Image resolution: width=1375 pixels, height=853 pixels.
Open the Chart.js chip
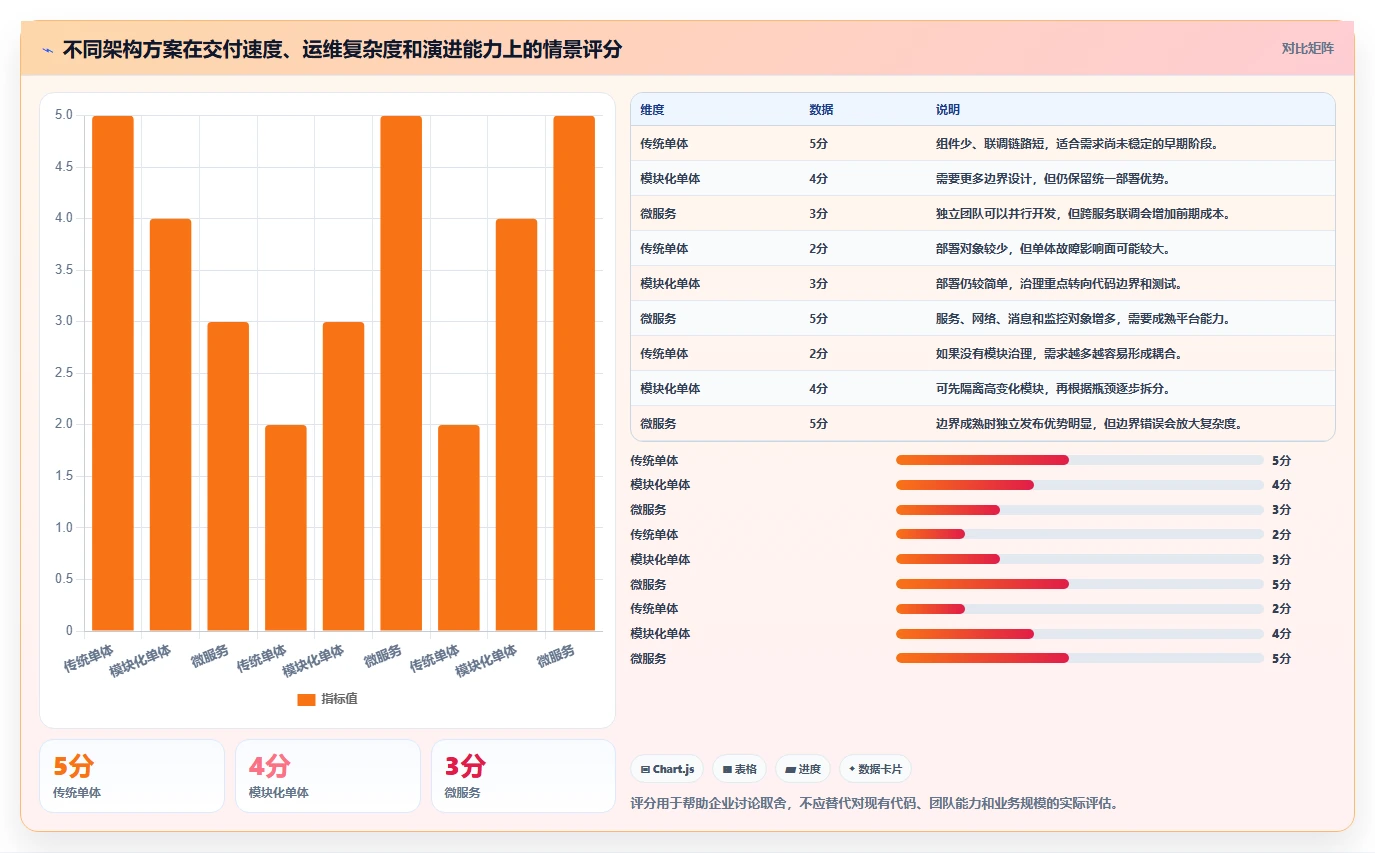[x=667, y=769]
